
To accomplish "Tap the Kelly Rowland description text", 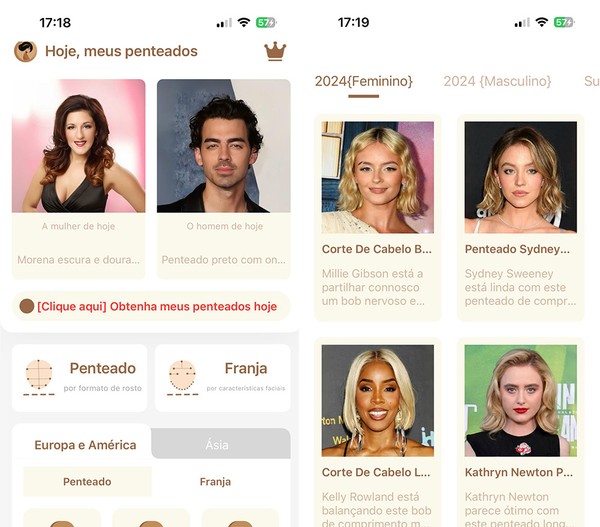I will click(x=377, y=509).
